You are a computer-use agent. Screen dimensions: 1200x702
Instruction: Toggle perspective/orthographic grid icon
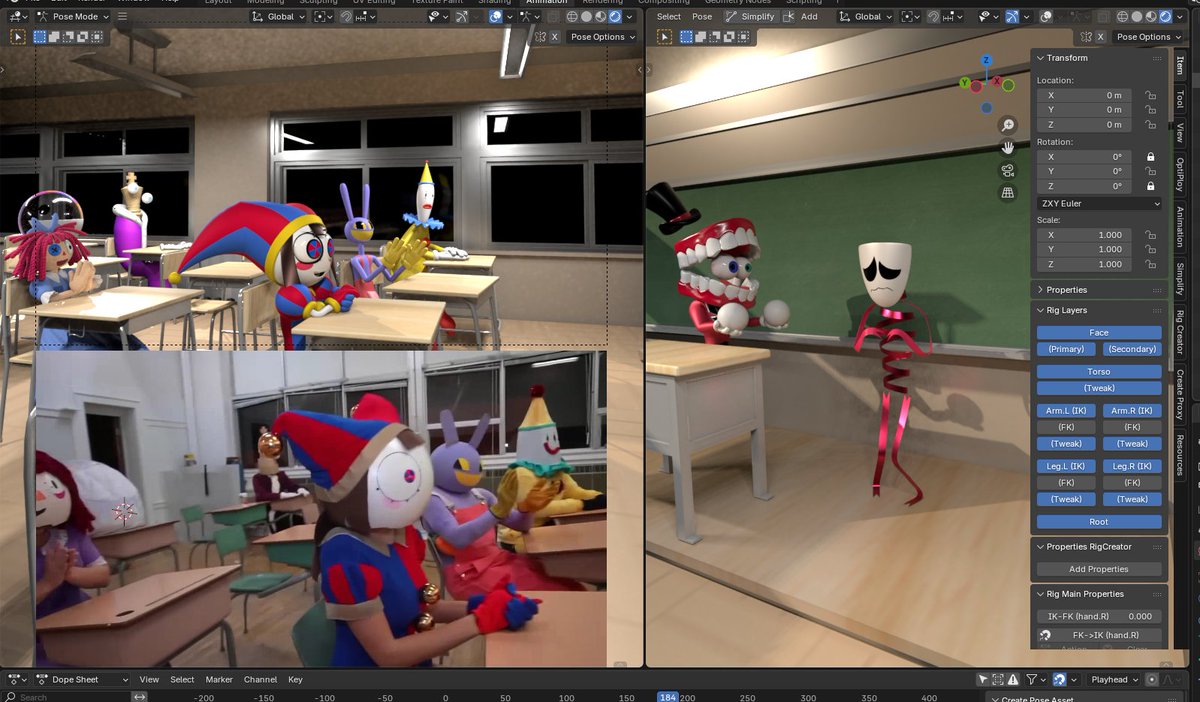pos(1007,192)
